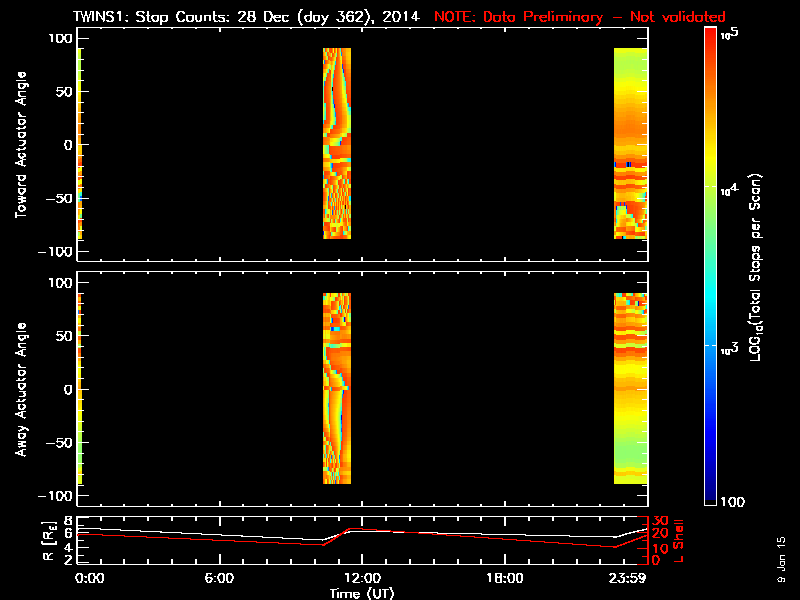
Task: Click the 4 tick label on the R axis
Action: [68, 547]
